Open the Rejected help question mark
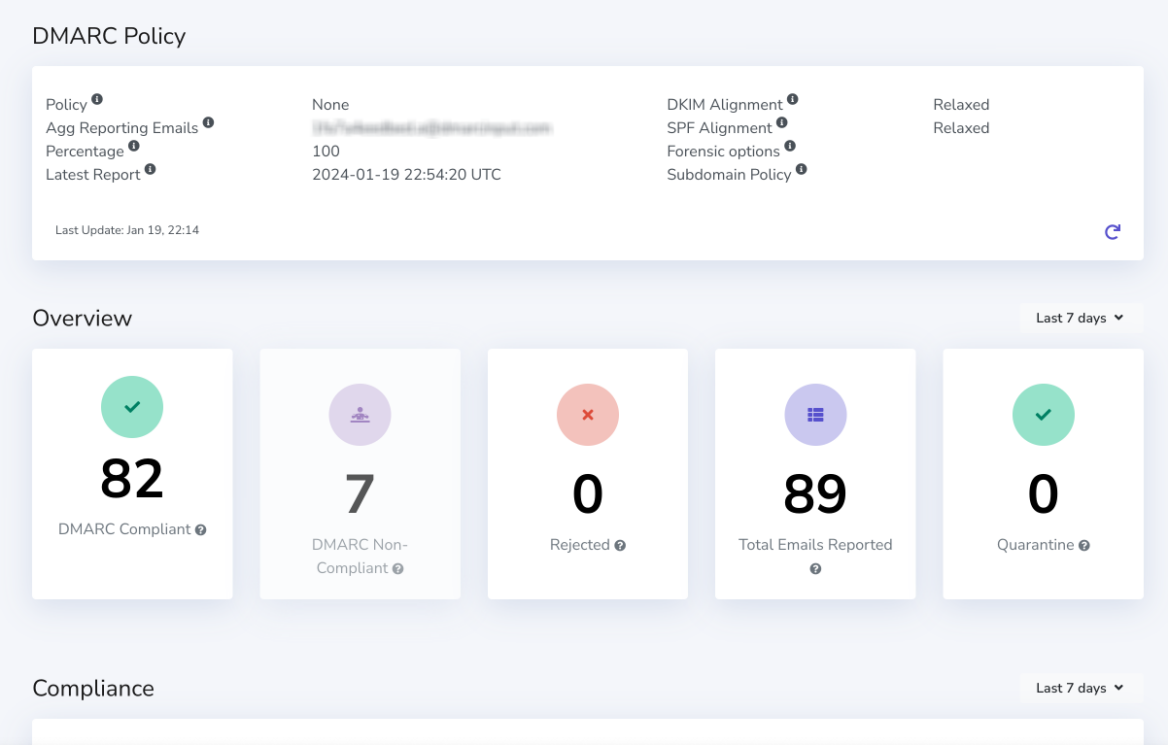This screenshot has height=745, width=1168. pos(621,545)
